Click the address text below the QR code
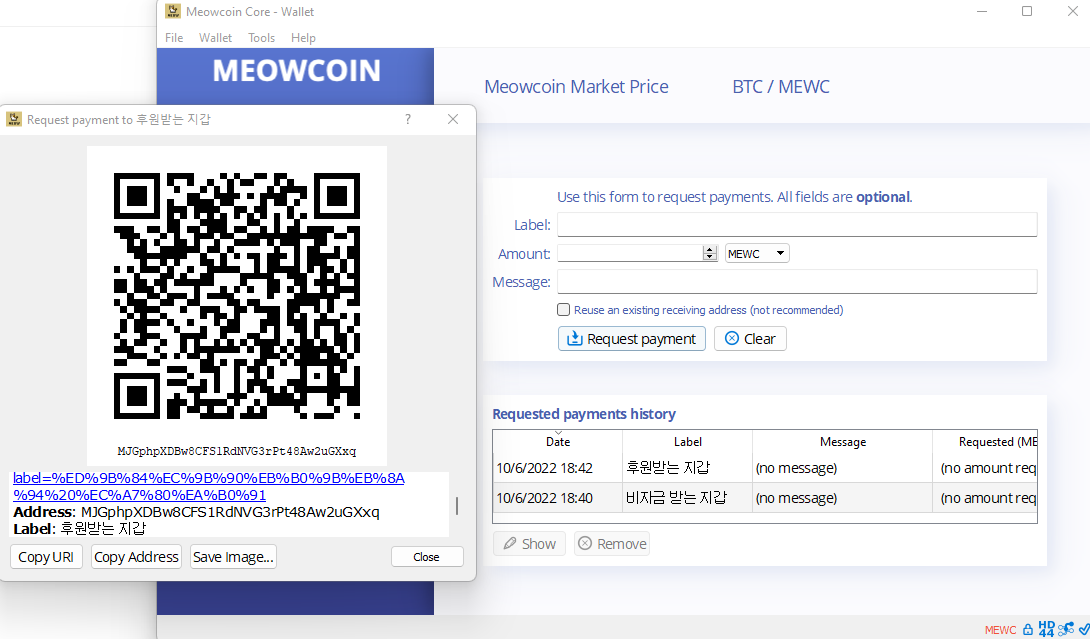This screenshot has width=1090, height=639. [x=237, y=451]
